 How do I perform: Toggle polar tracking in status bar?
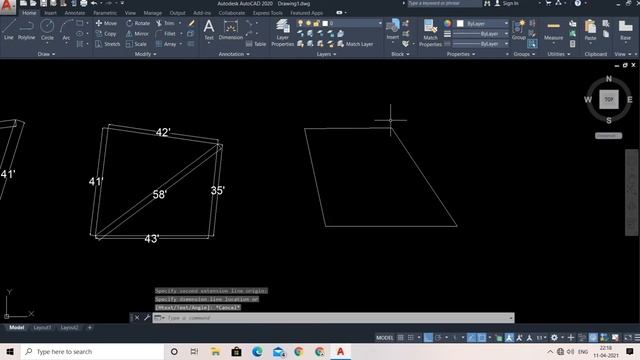[438, 338]
